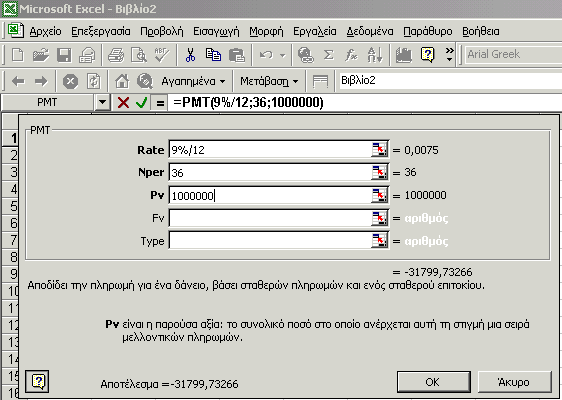Screen dimensions: 562x400
Task: Click the Chart Wizard icon
Action: (x=404, y=55)
